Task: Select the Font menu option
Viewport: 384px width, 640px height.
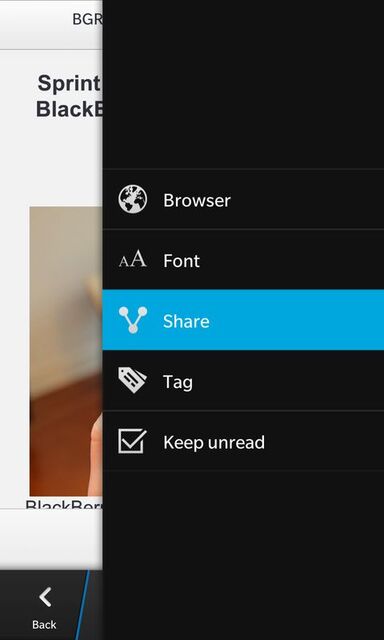Action: point(243,260)
